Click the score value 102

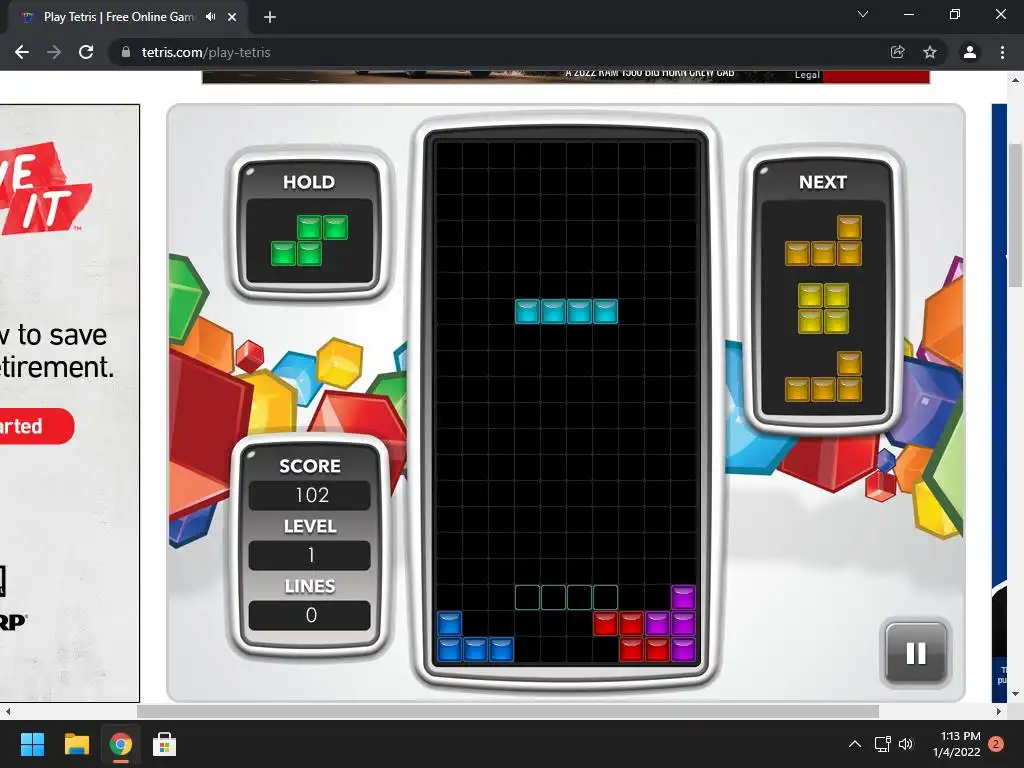tap(312, 495)
